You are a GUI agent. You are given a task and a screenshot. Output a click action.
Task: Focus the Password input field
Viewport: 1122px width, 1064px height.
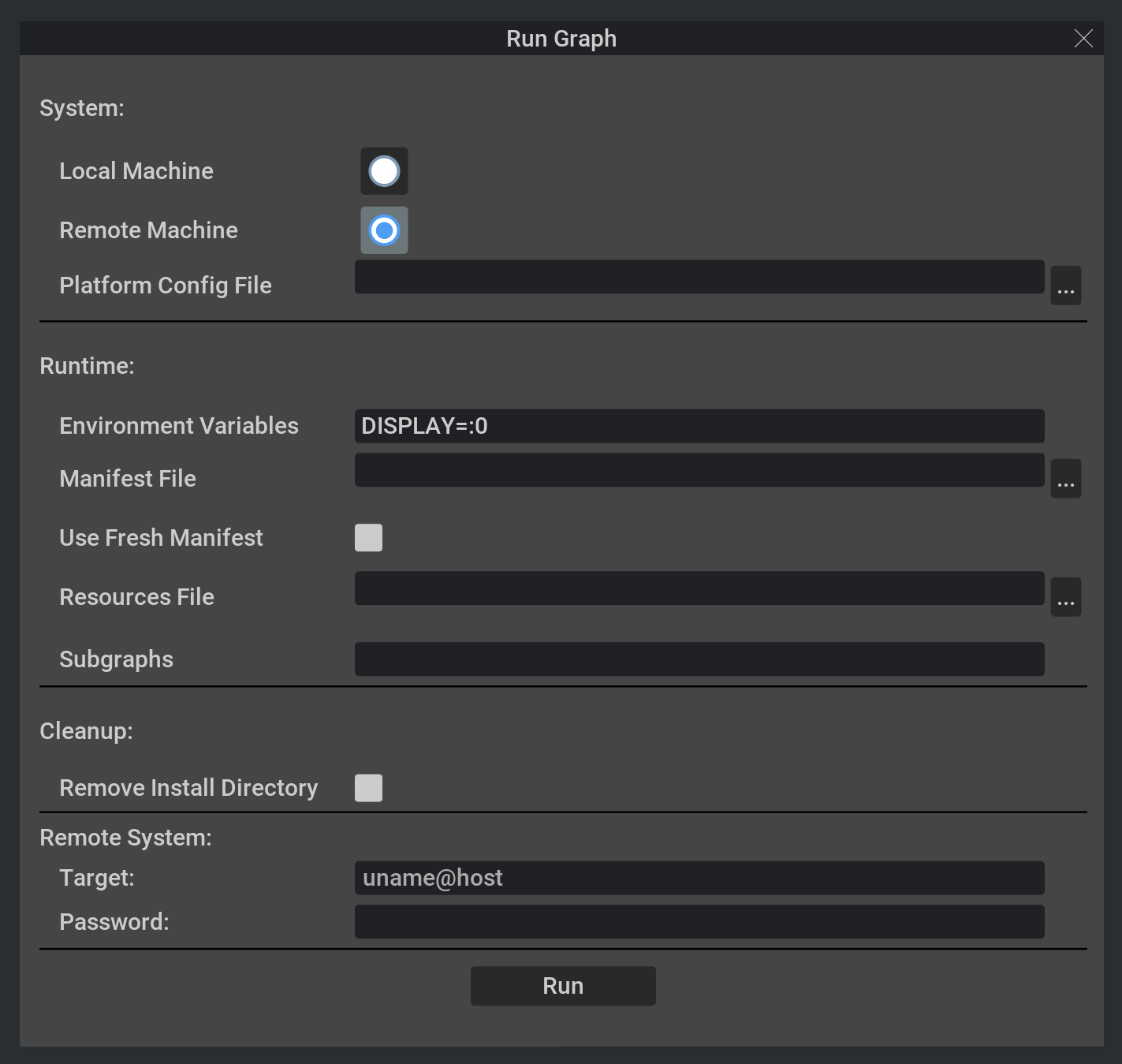point(699,922)
